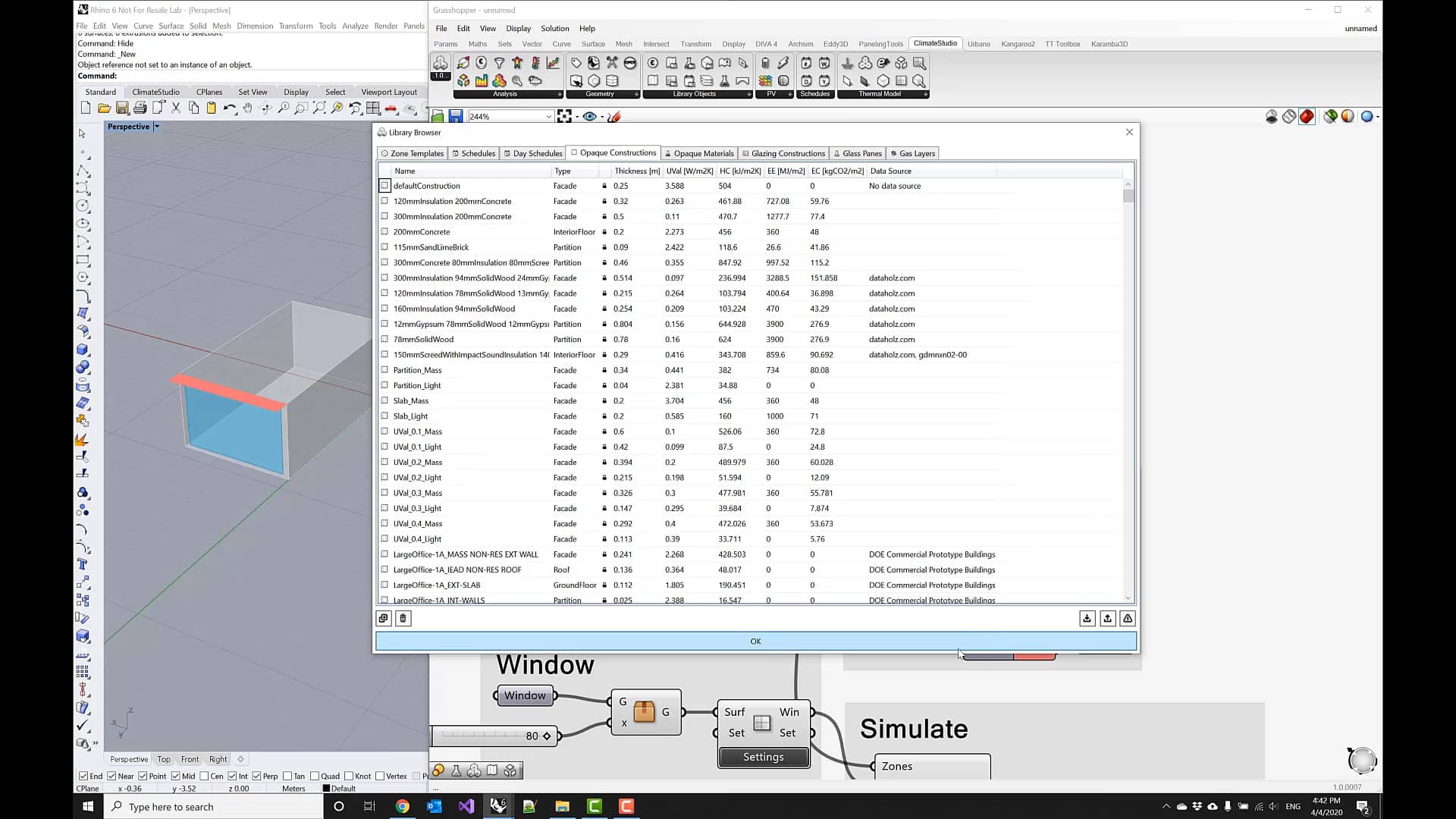Viewport: 1456px width, 819px height.
Task: Click the EUI Euro coin Analysis icon
Action: click(x=481, y=62)
